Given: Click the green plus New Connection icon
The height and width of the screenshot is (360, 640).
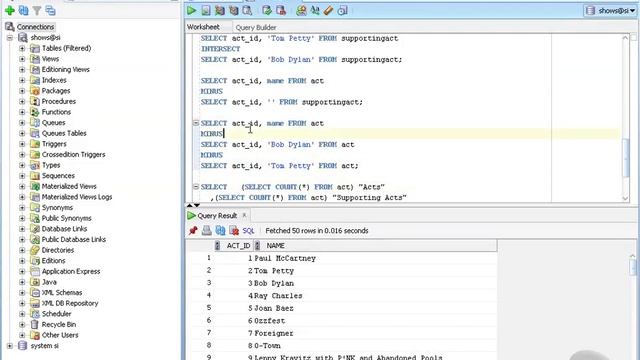Looking at the screenshot, I should [10, 11].
